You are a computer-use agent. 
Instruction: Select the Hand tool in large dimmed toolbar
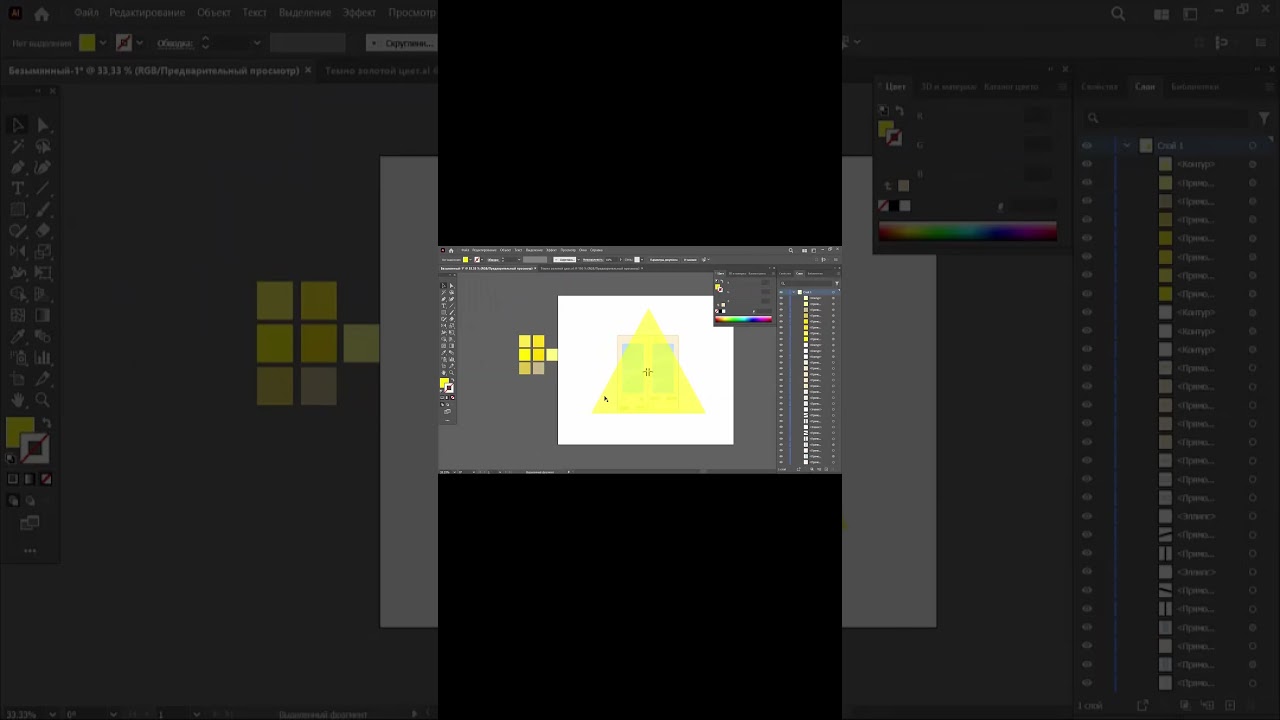tap(18, 400)
